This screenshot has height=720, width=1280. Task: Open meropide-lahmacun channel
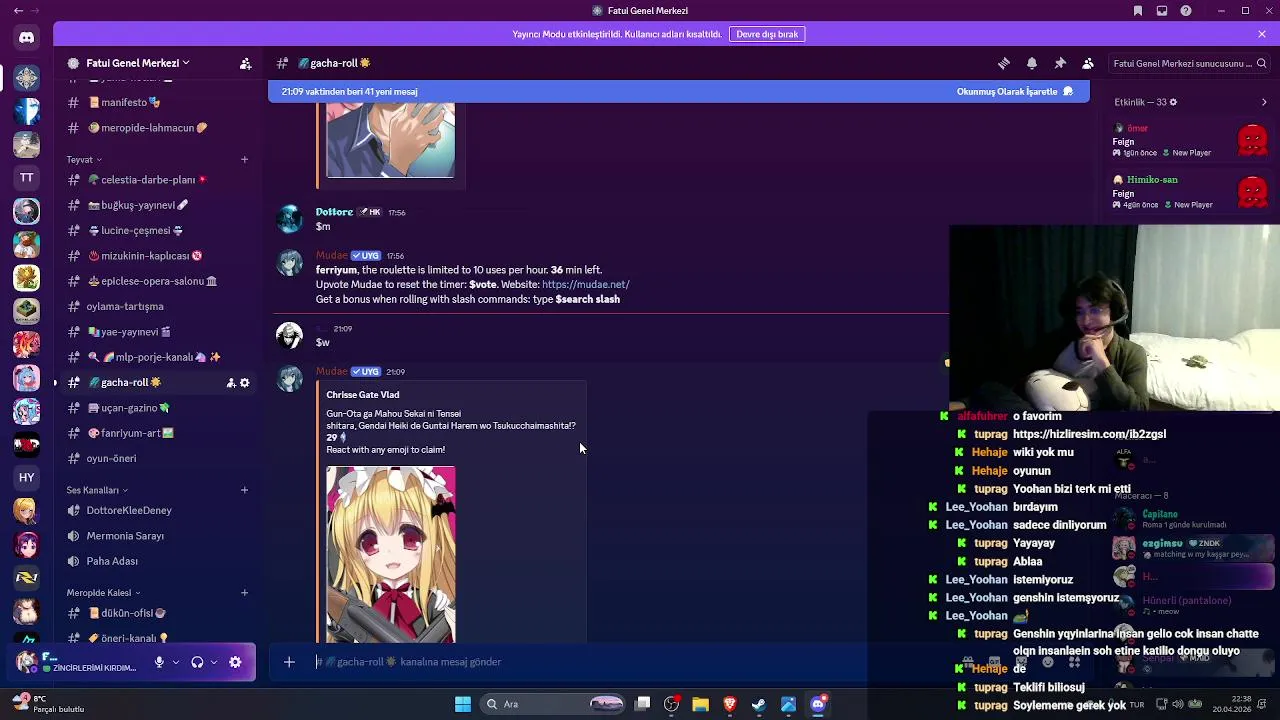tap(158, 128)
